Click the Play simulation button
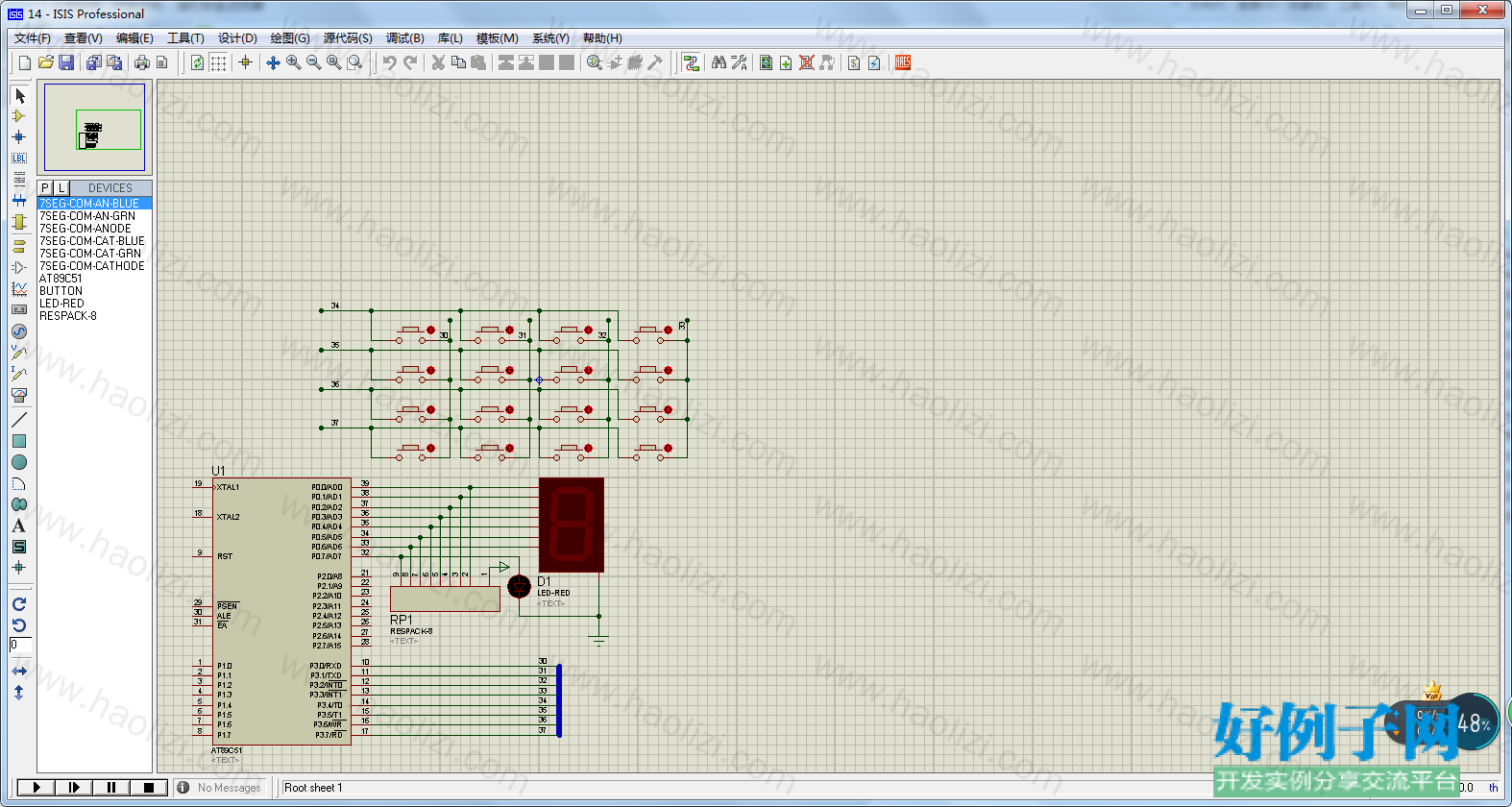This screenshot has width=1512, height=807. (x=37, y=788)
